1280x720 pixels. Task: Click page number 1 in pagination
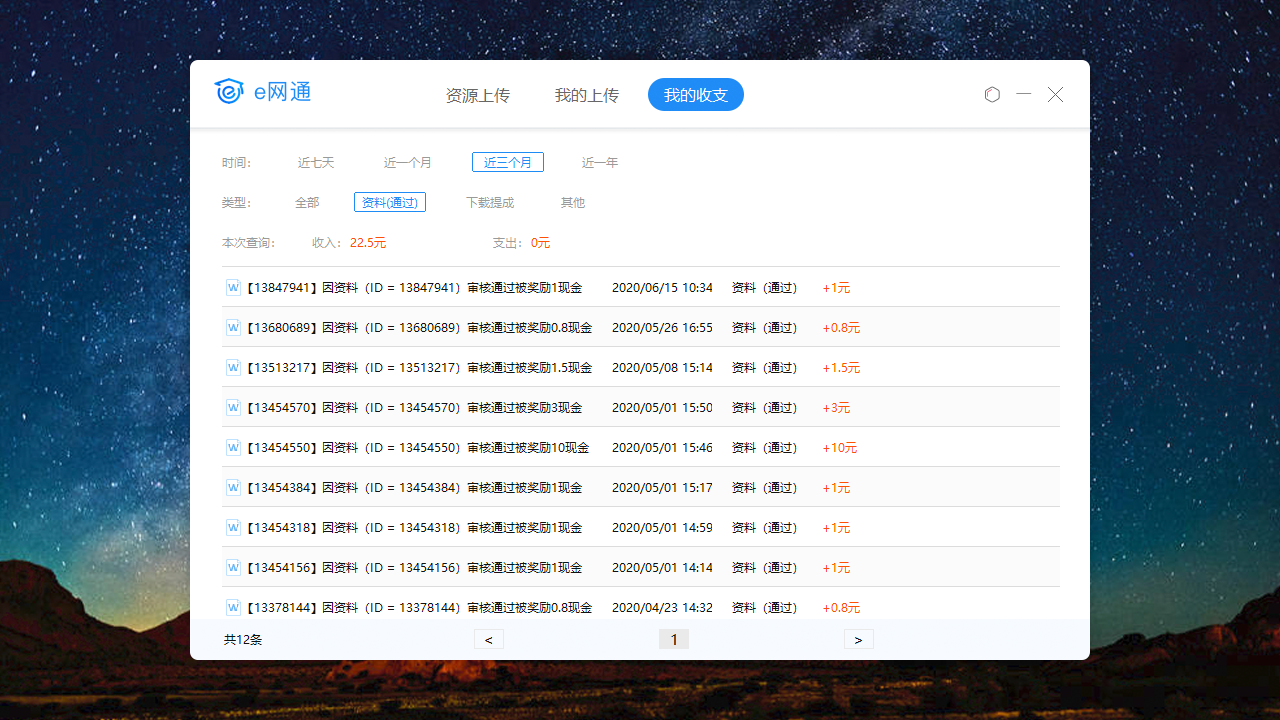[x=673, y=639]
